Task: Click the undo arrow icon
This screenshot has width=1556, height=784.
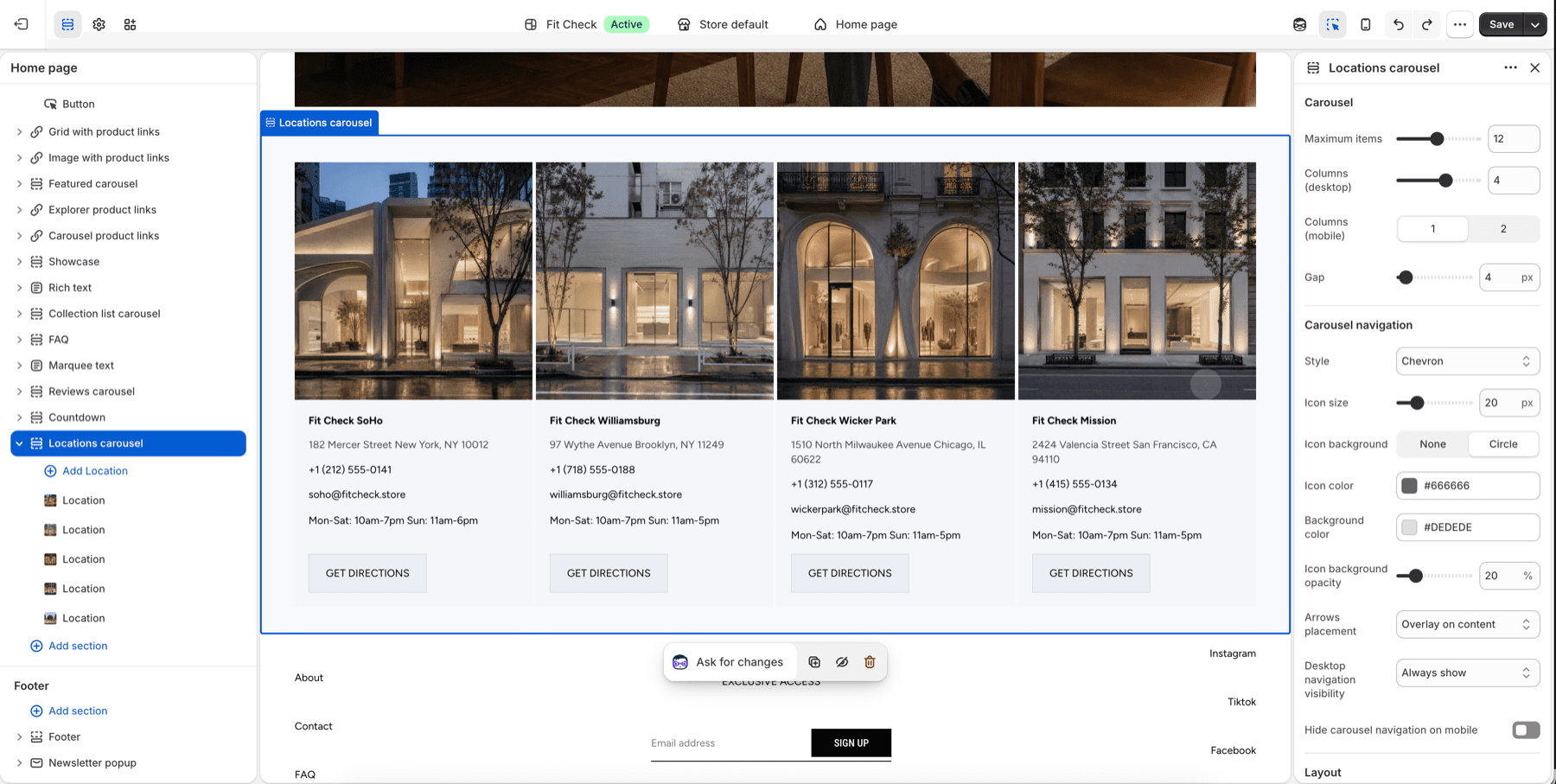Action: (1399, 24)
